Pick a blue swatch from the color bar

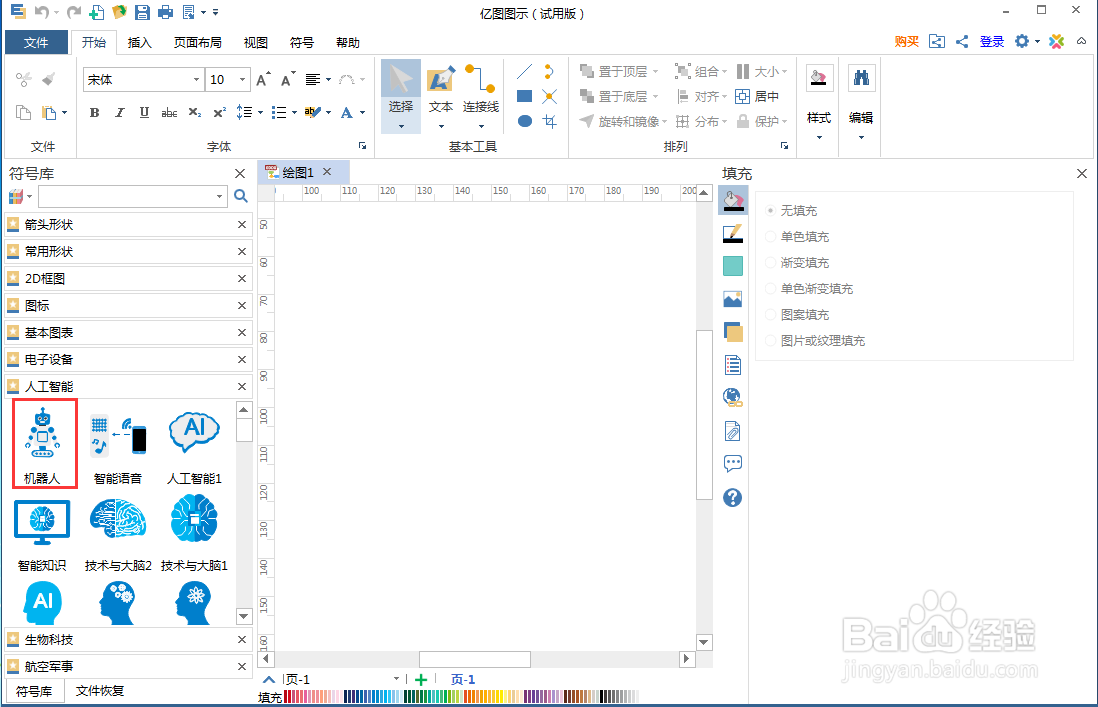[370, 696]
